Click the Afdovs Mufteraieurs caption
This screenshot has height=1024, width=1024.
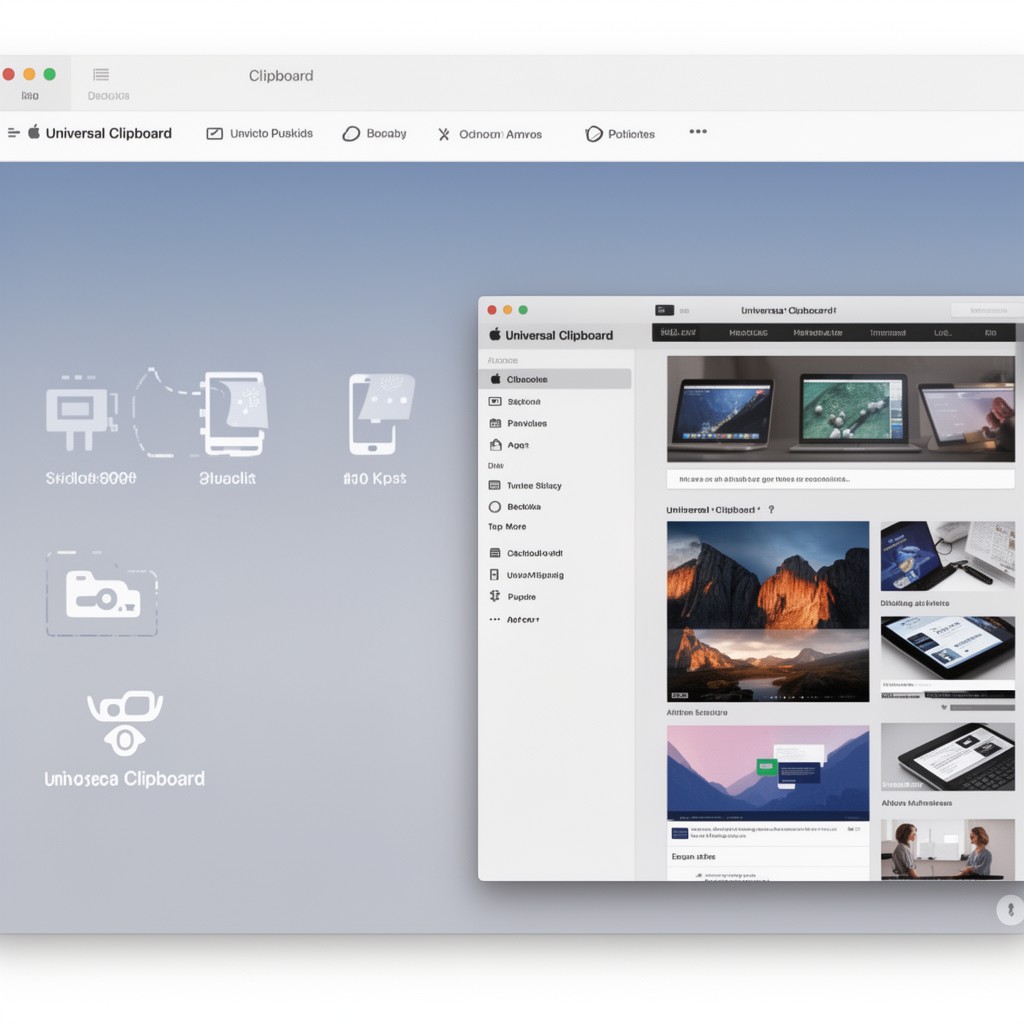(x=917, y=803)
